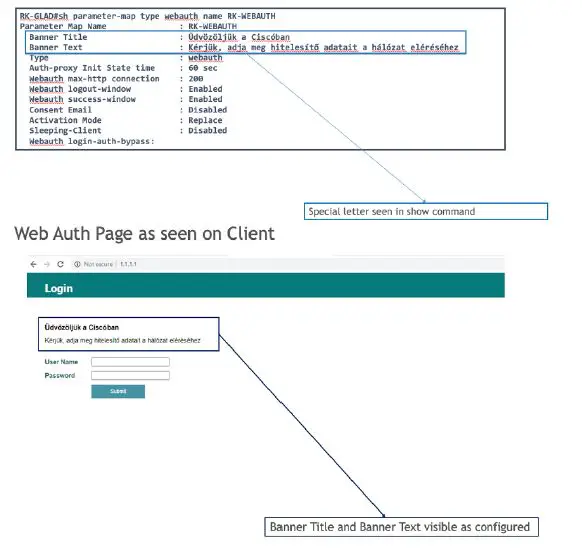Screen dimensions: 582x548
Task: Click the 'Replace' value in CLI output
Action: coord(205,120)
